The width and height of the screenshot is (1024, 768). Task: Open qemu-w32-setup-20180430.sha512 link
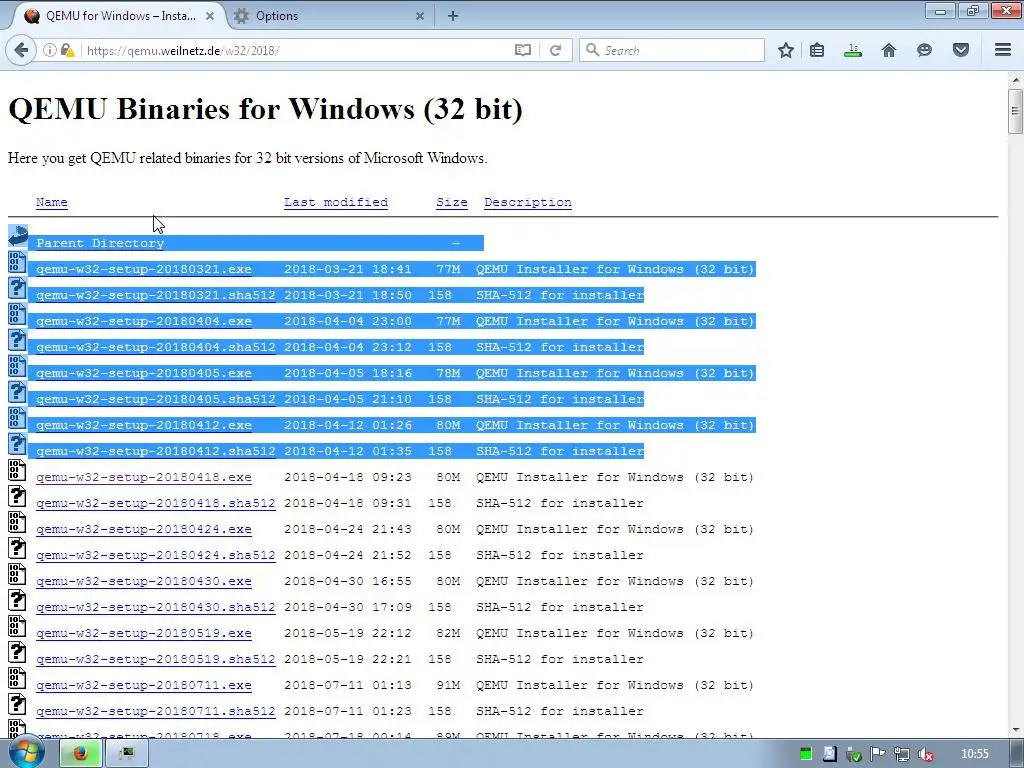point(155,607)
